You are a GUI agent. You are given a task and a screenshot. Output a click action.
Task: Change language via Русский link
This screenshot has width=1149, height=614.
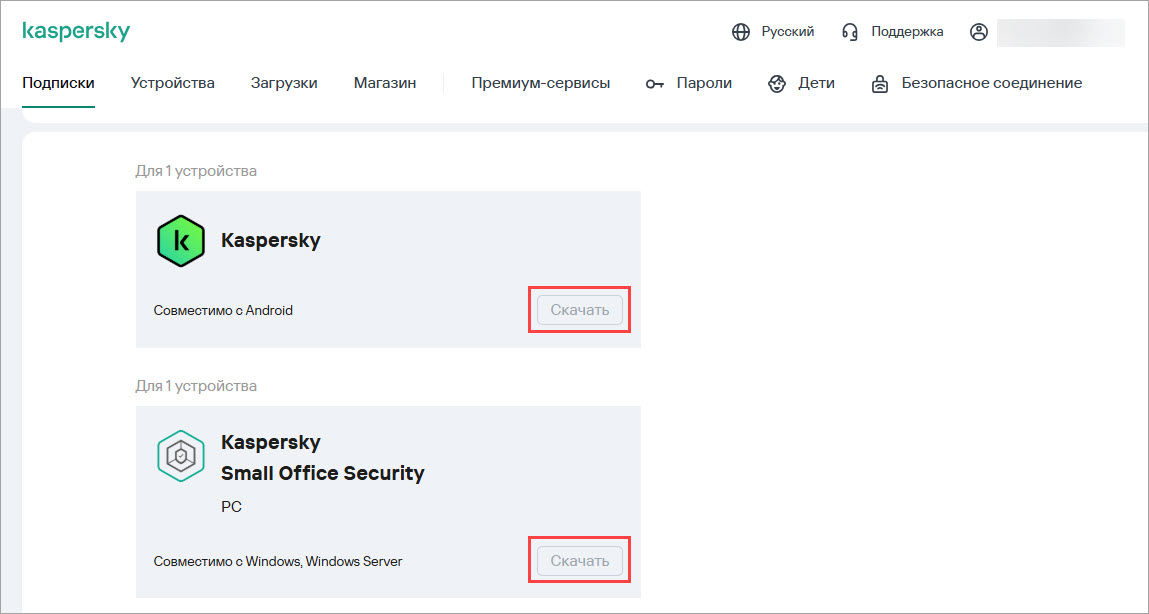(x=788, y=32)
